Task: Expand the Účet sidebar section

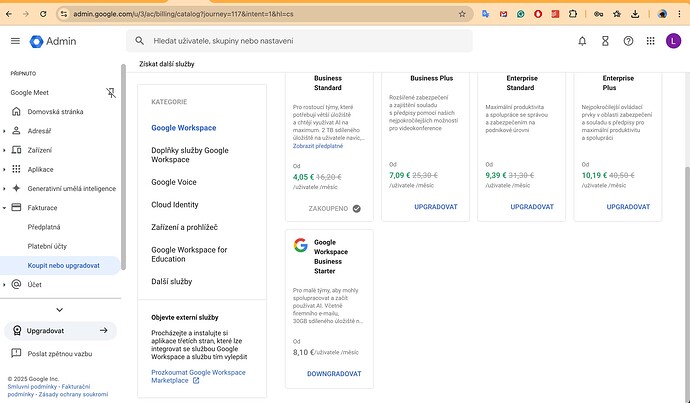Action: (4, 285)
